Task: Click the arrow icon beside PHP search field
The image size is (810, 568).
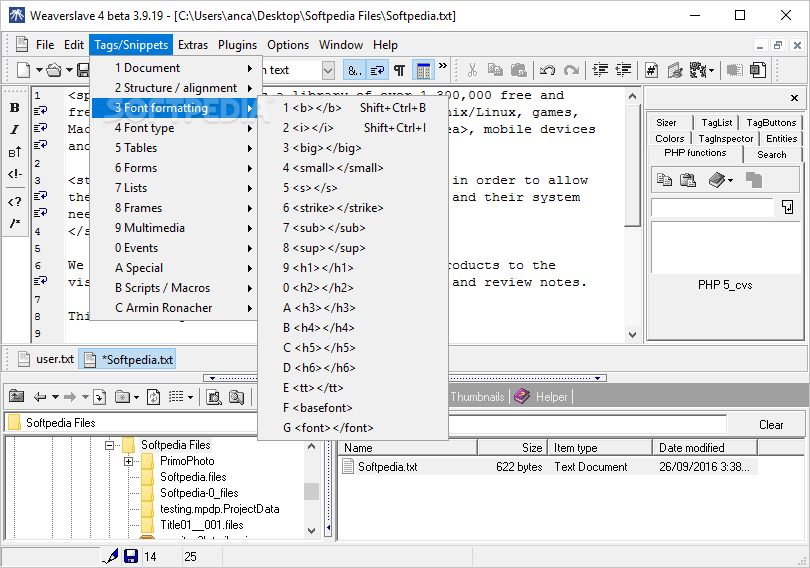Action: tap(787, 207)
